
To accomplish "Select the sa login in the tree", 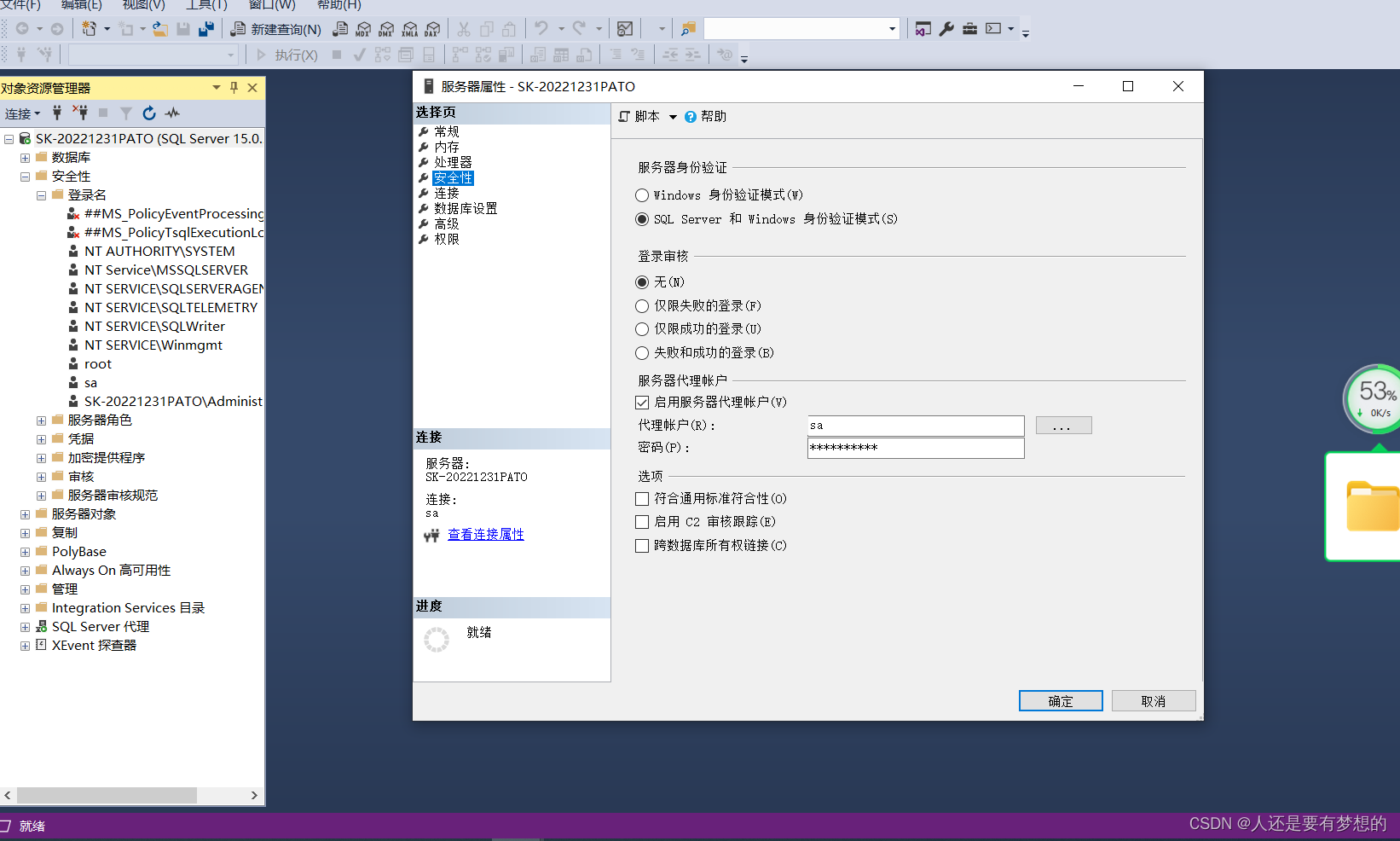I will [x=90, y=383].
